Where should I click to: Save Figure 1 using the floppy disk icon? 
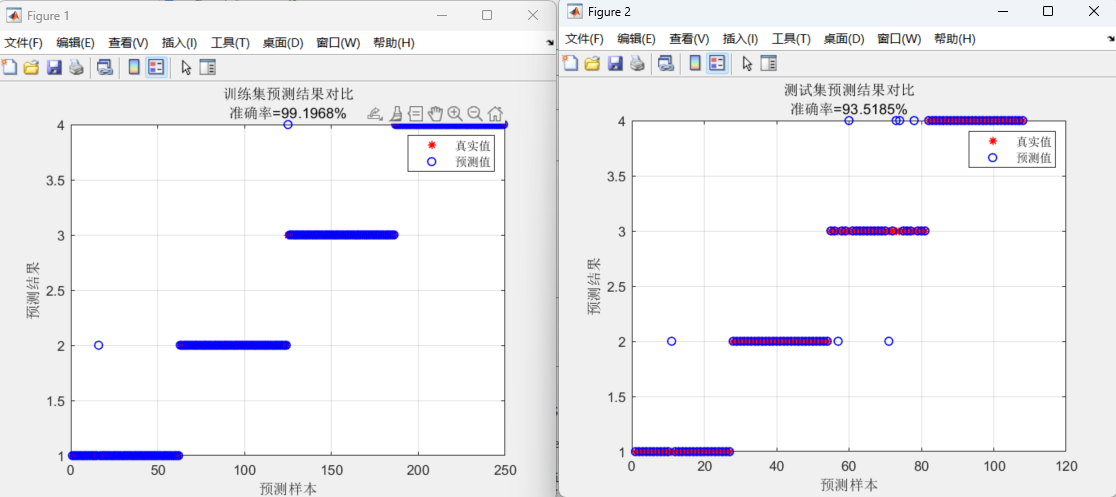point(54,67)
